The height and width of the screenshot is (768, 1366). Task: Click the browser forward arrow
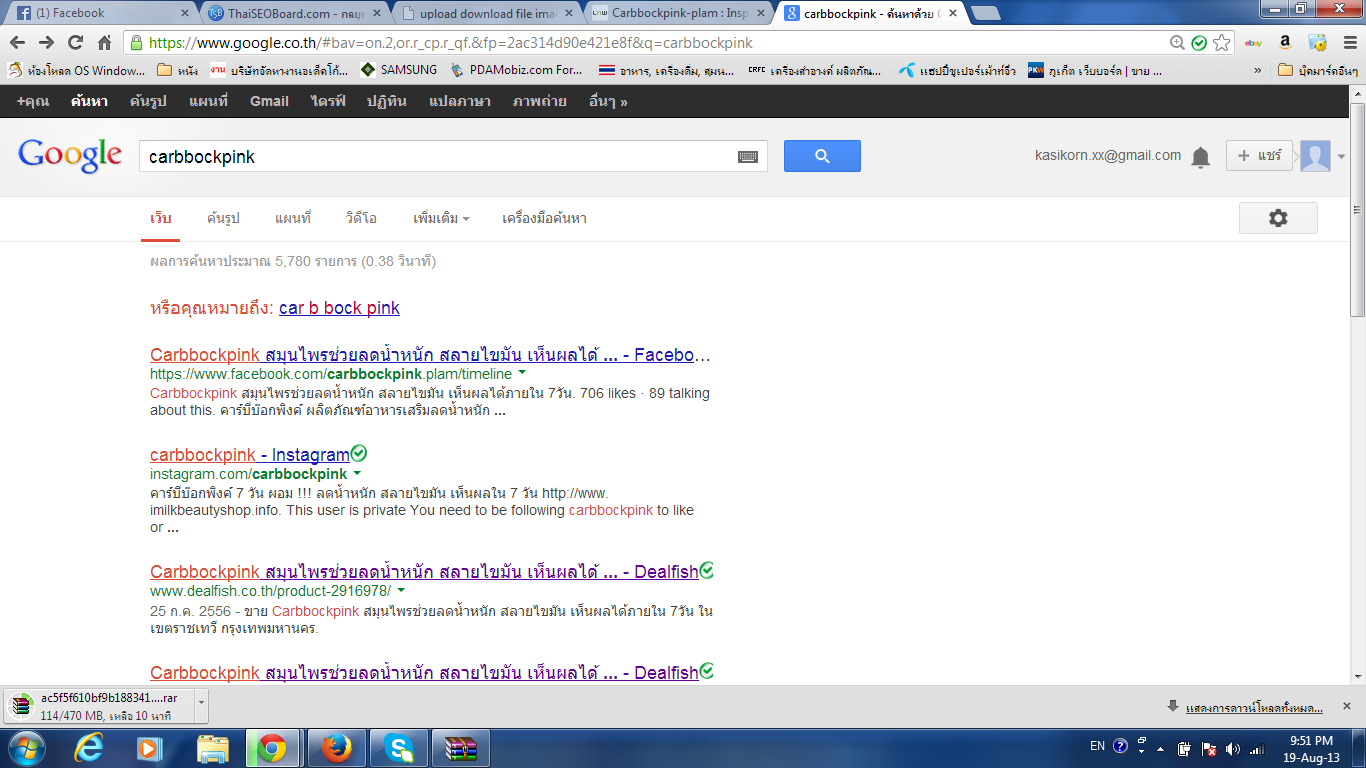[x=46, y=43]
